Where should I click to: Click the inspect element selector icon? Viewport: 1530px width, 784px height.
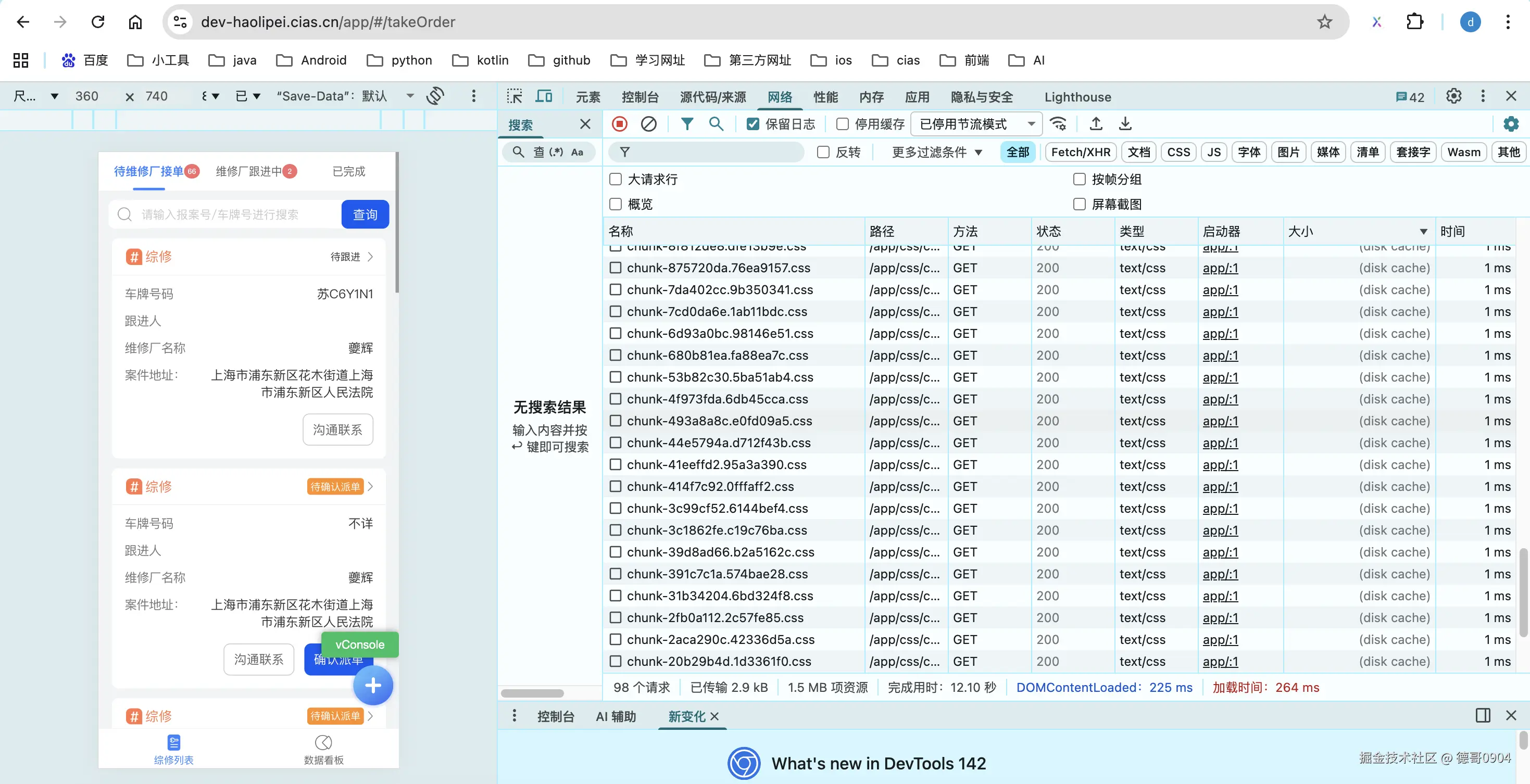515,96
